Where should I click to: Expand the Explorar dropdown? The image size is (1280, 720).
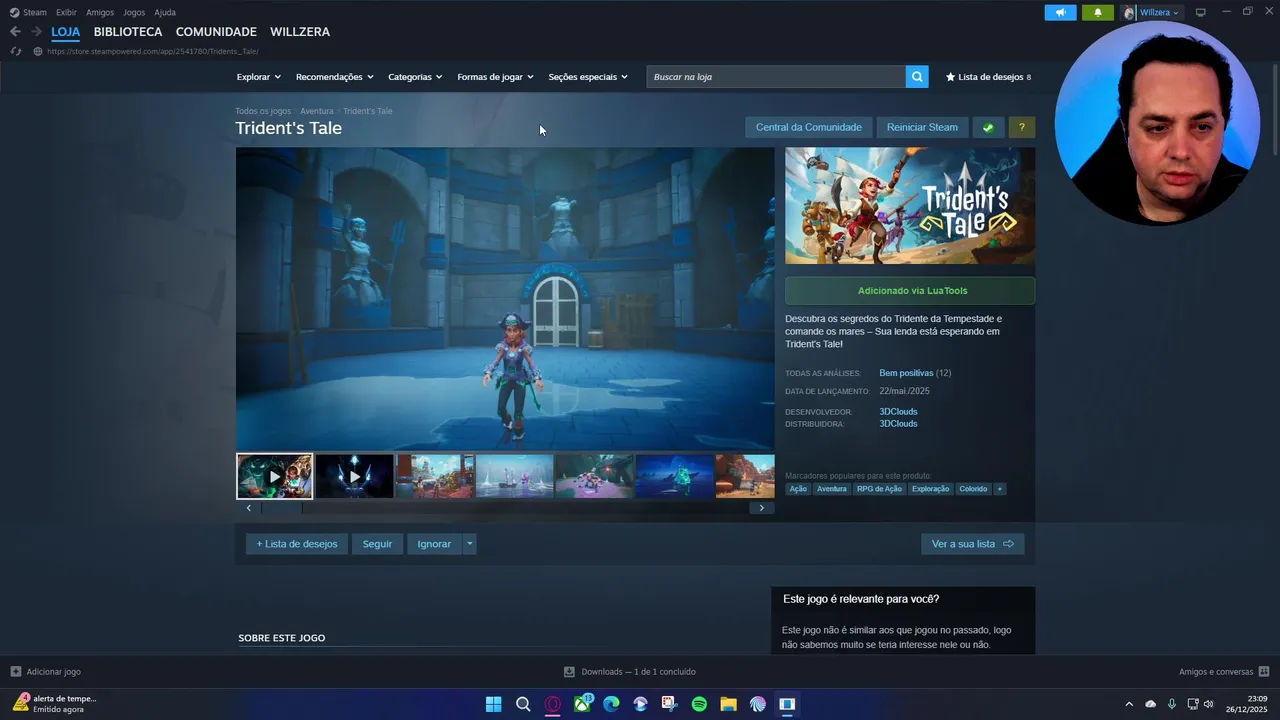click(x=258, y=77)
